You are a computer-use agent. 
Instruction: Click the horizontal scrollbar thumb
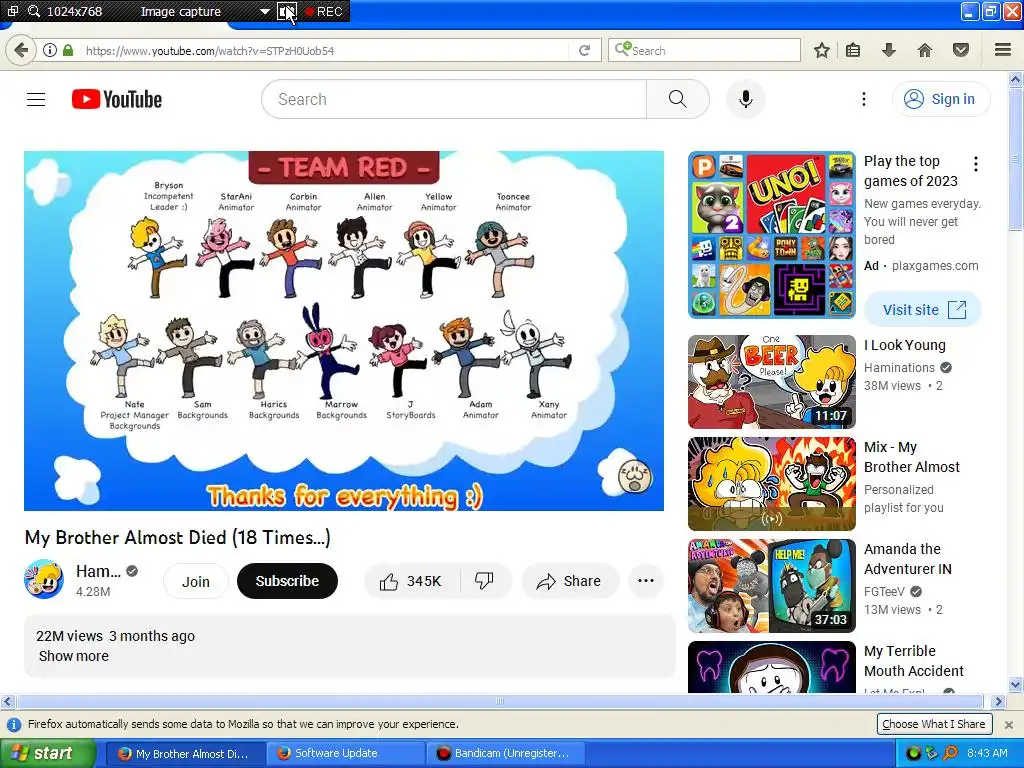pos(500,701)
